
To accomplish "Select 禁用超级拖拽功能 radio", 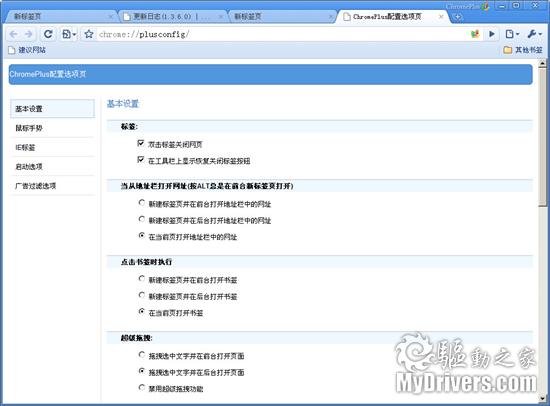I will 141,387.
